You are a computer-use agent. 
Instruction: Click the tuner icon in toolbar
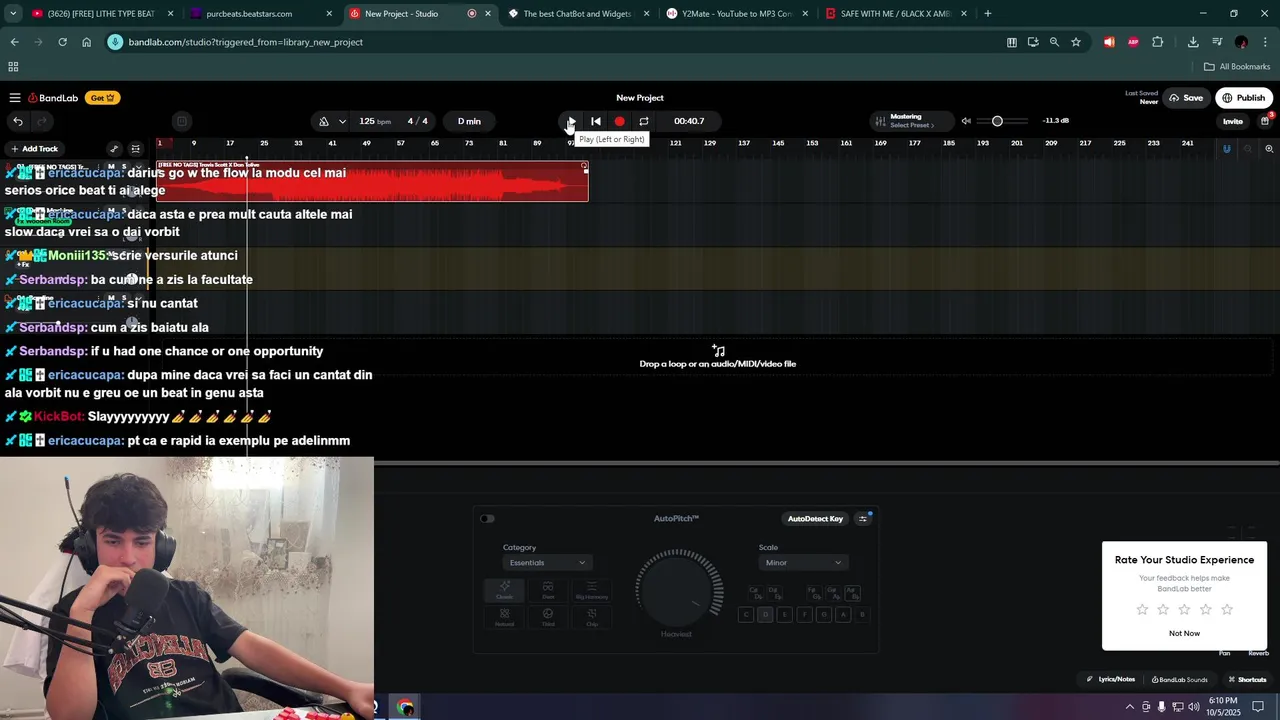[181, 121]
